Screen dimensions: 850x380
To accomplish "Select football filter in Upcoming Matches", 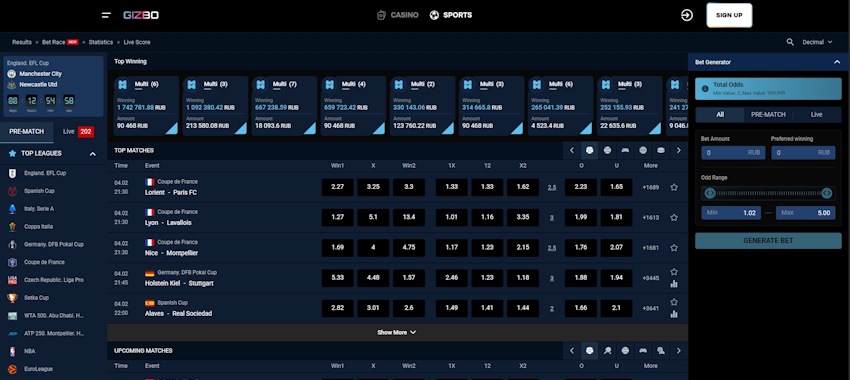I will click(x=589, y=351).
